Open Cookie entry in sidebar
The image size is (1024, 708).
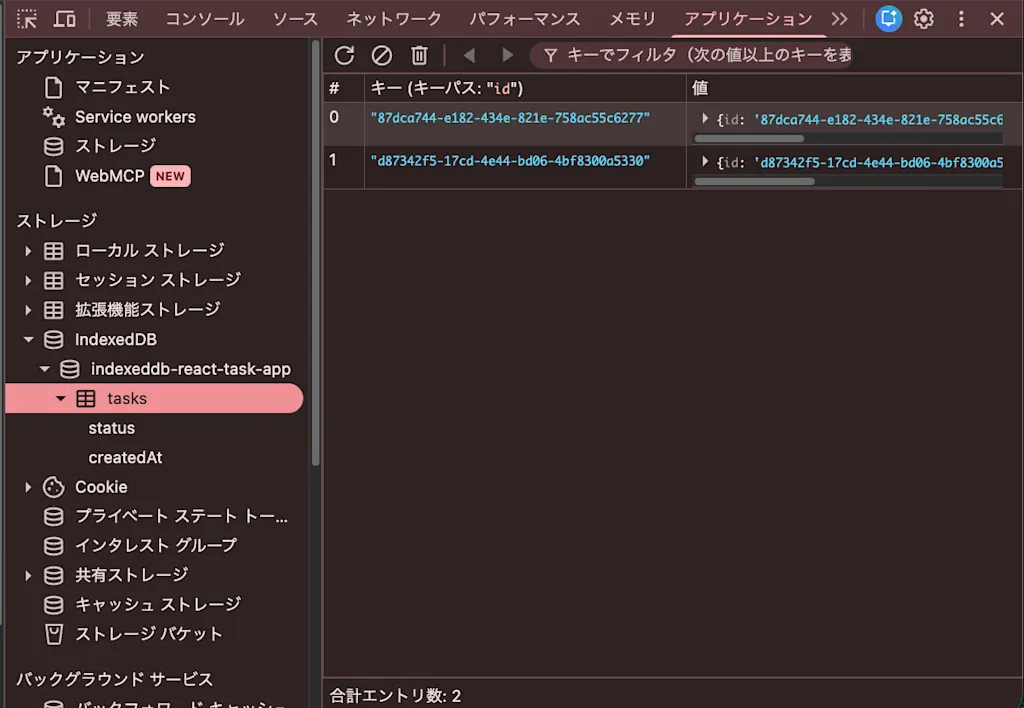(101, 487)
